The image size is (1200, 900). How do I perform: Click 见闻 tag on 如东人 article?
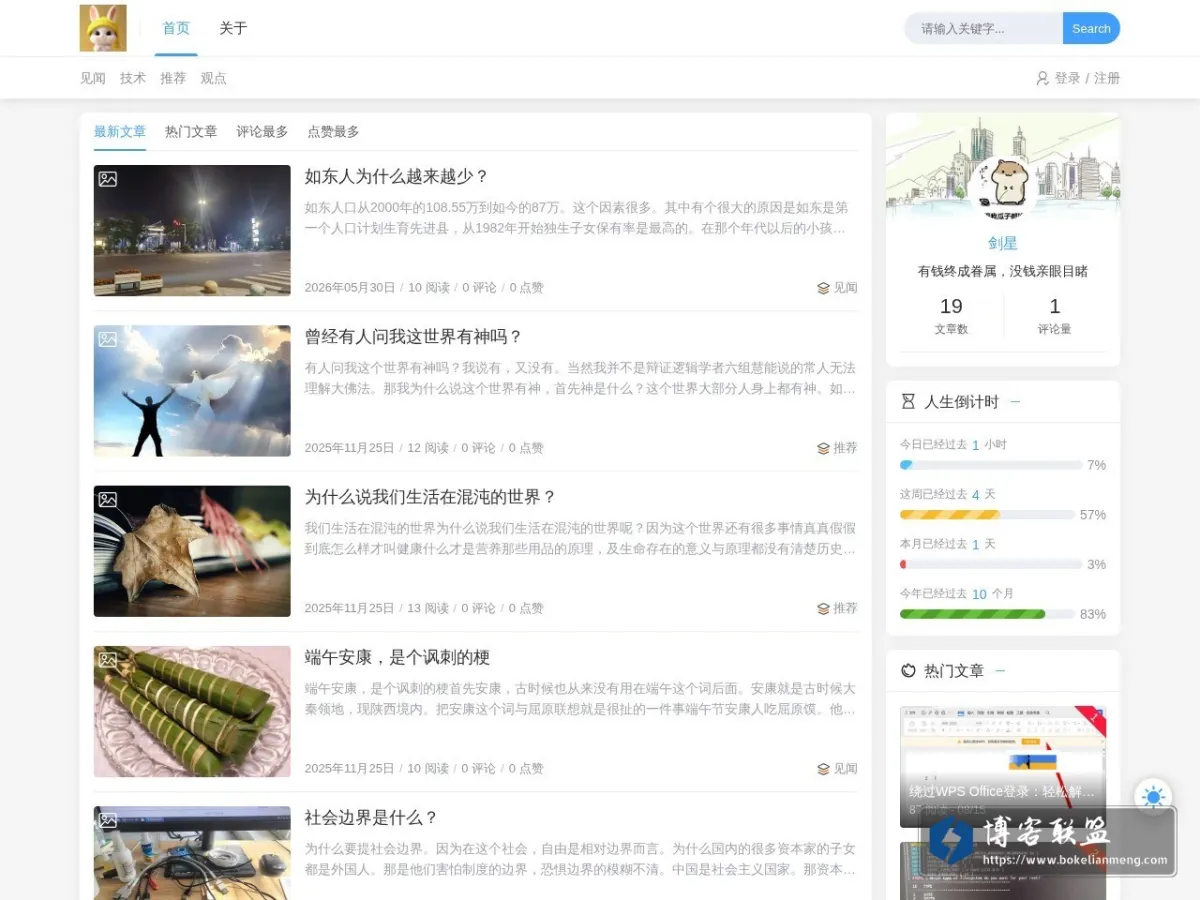pyautogui.click(x=845, y=288)
